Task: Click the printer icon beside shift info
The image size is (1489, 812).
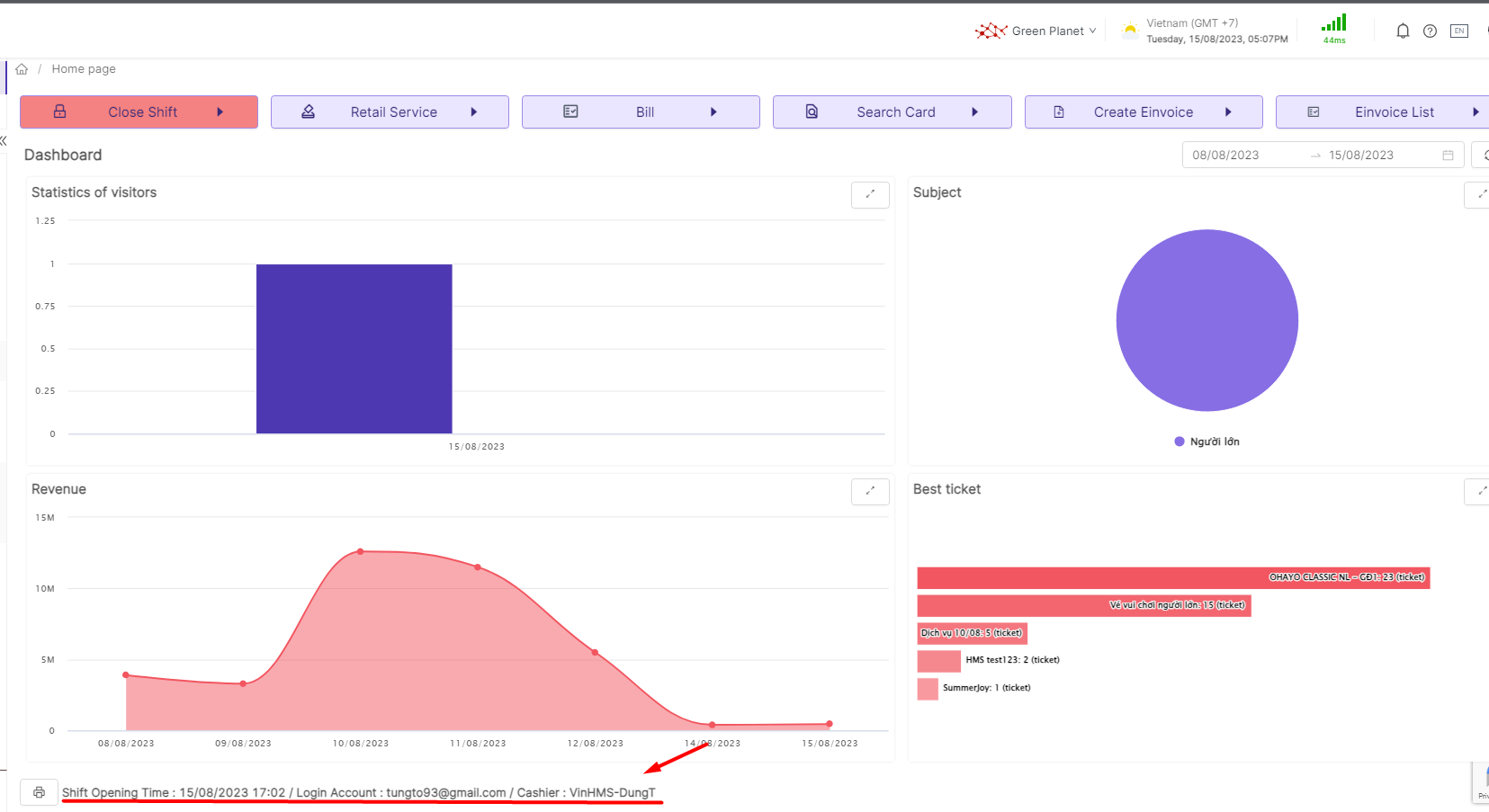Action: (39, 792)
